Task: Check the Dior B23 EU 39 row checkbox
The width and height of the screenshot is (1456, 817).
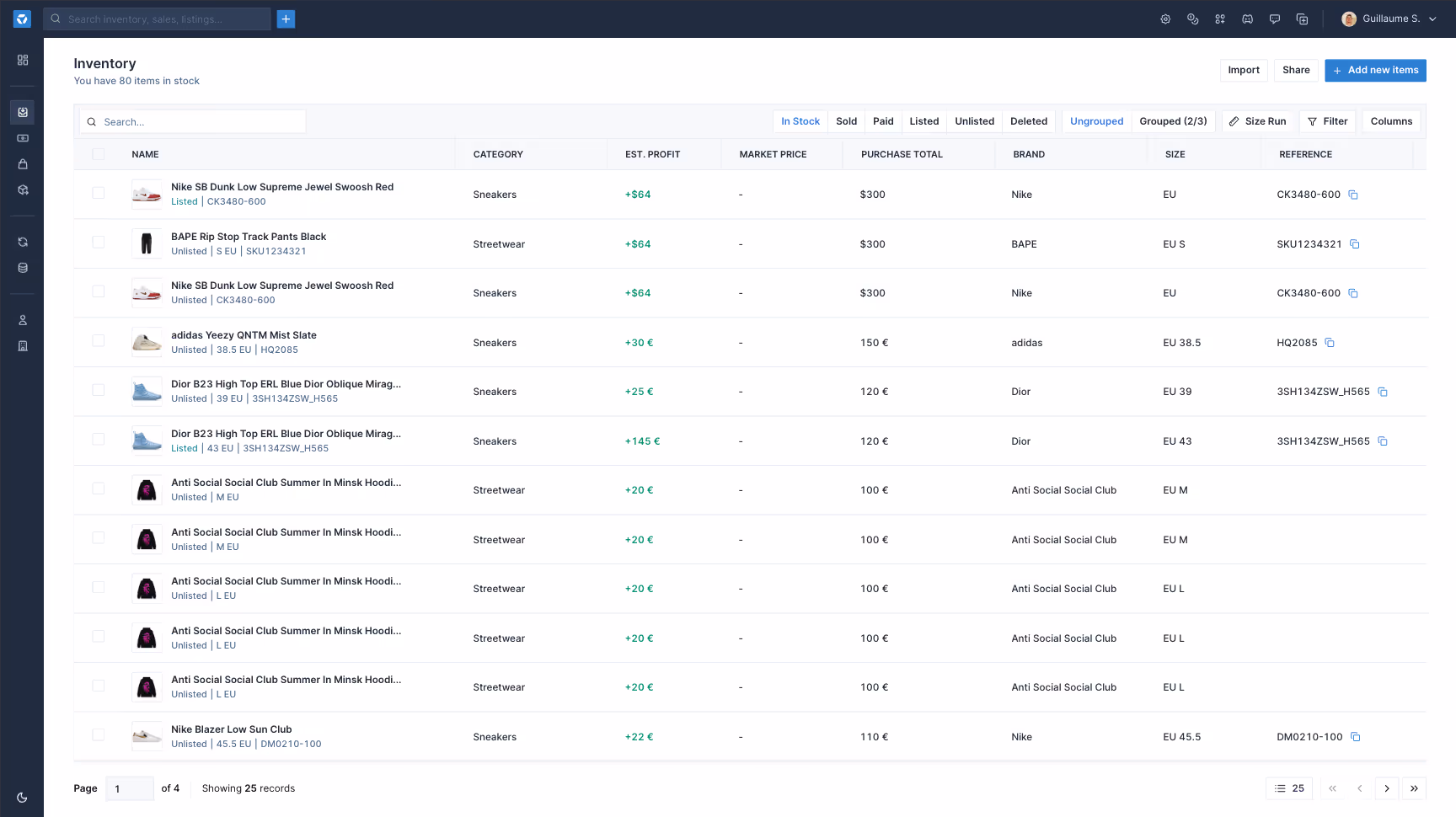Action: click(x=99, y=390)
